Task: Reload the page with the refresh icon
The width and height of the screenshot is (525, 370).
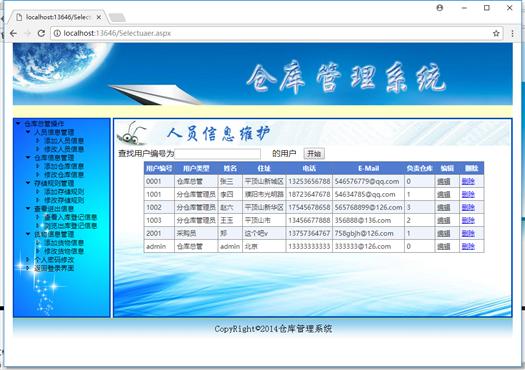Action: coord(41,33)
